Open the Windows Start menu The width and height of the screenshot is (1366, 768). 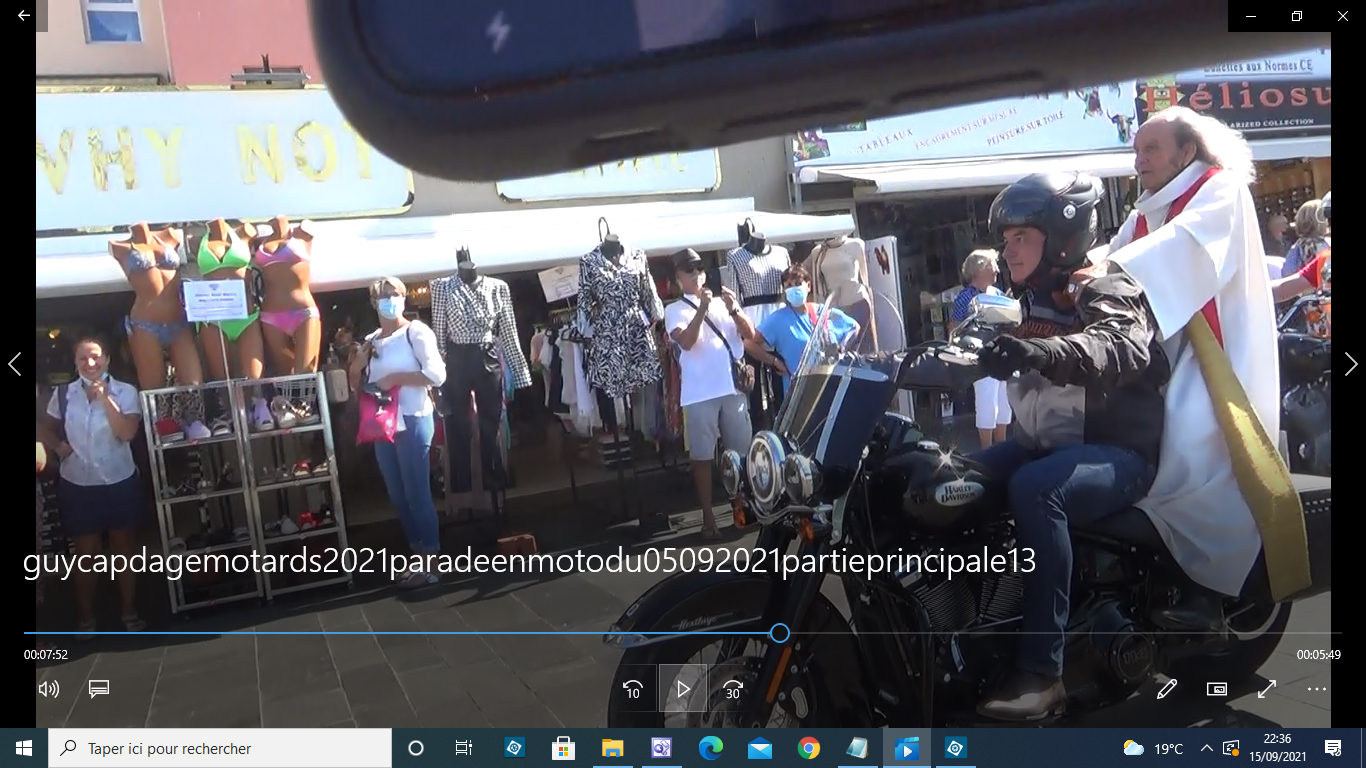24,748
